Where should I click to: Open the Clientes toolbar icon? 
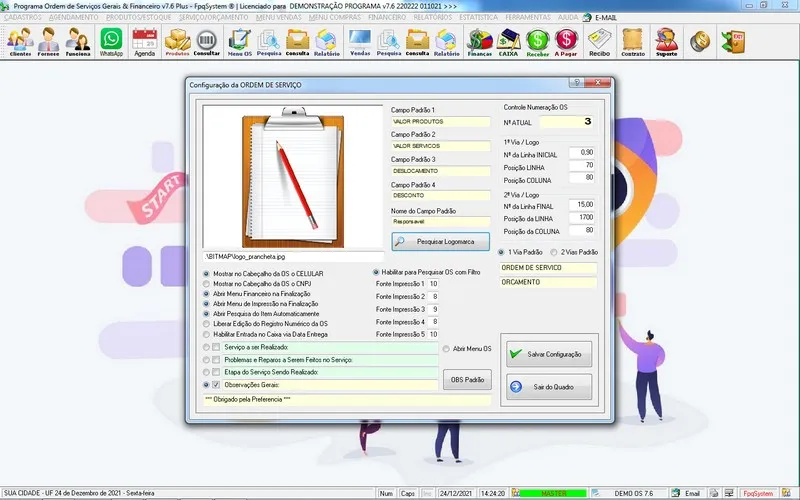(20, 42)
